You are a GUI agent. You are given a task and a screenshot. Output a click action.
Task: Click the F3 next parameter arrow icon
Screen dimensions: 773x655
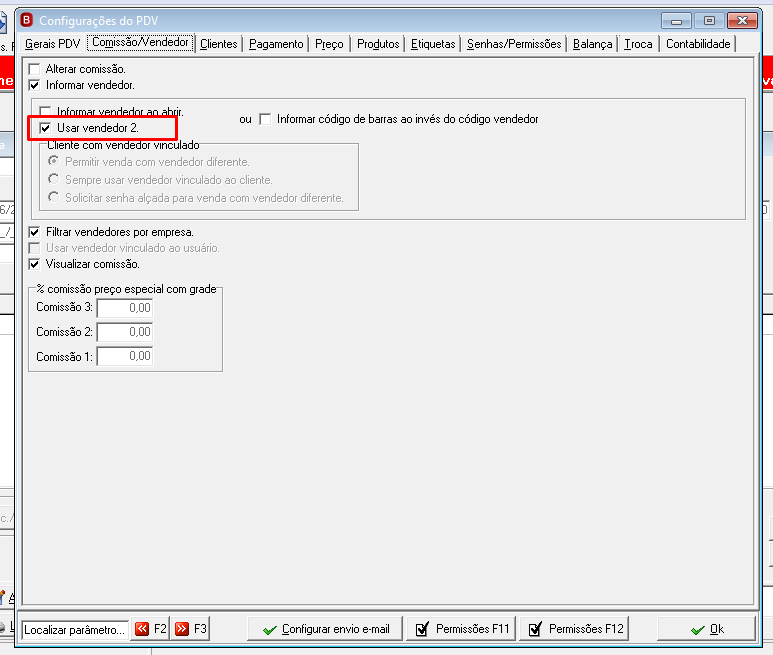[182, 629]
